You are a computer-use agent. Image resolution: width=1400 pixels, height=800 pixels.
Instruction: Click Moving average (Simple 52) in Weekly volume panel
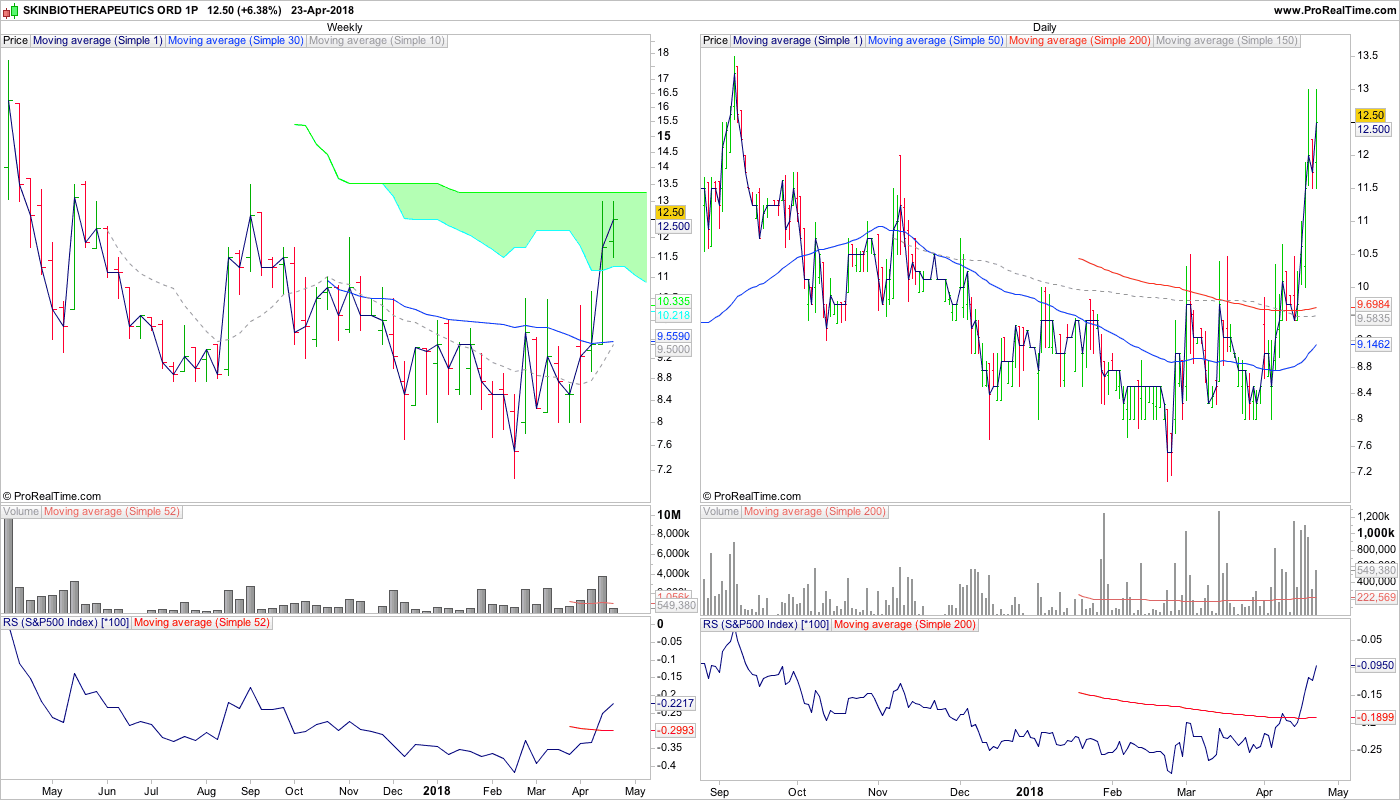pyautogui.click(x=113, y=512)
